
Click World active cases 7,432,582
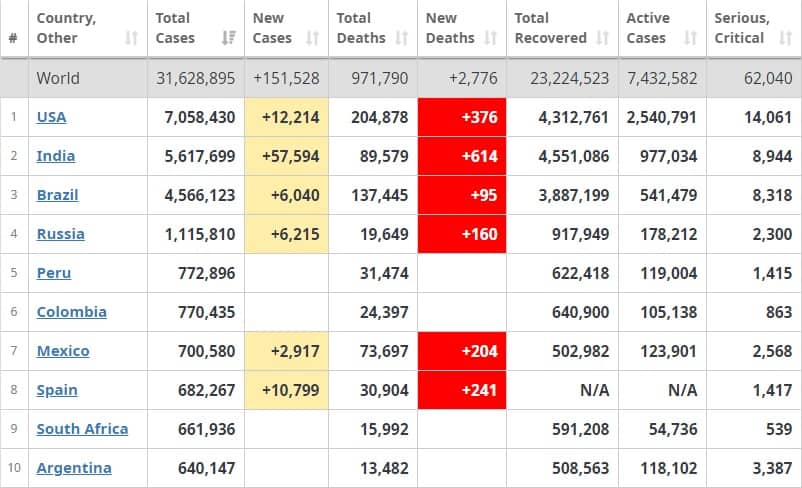[x=662, y=78]
